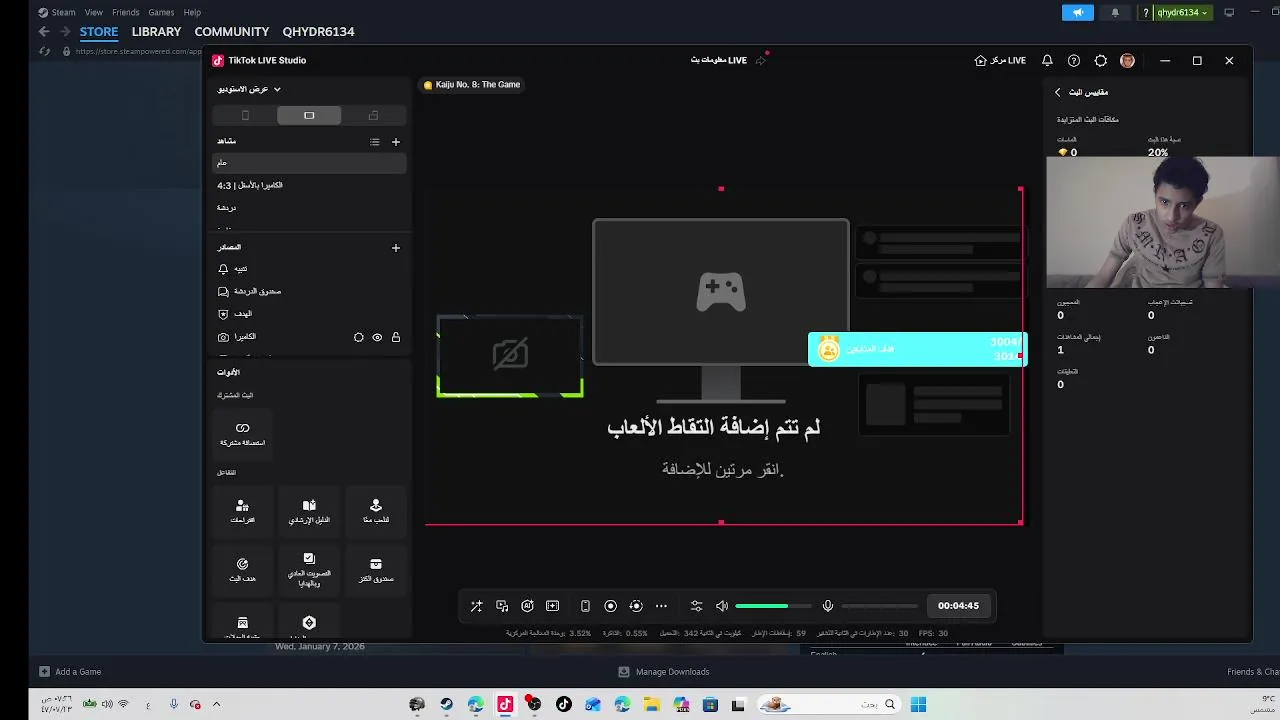Open the لنلعب معًا play together tool
This screenshot has height=720, width=1280.
pos(376,511)
